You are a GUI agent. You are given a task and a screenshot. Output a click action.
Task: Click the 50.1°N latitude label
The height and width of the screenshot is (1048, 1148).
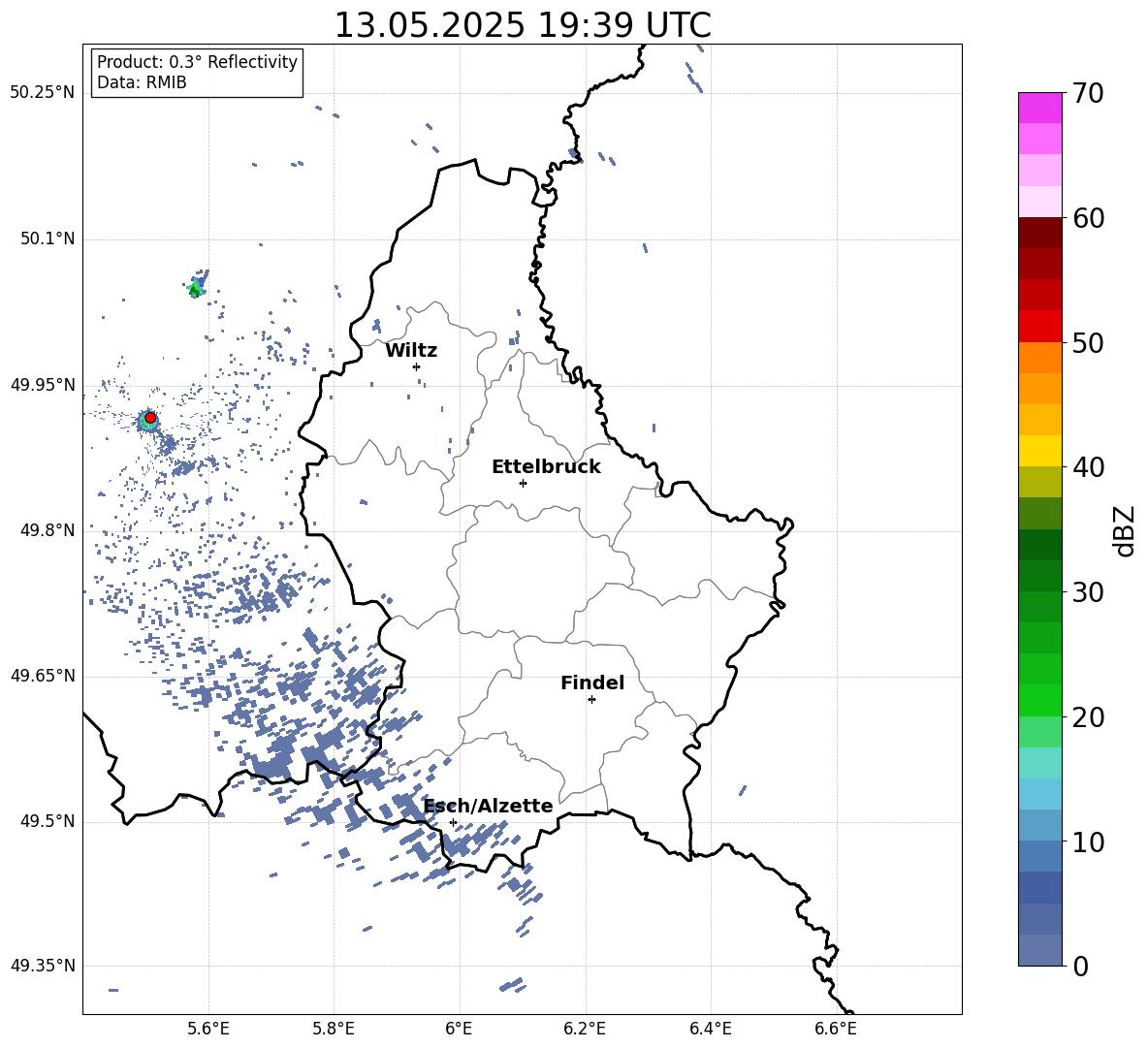tap(48, 239)
